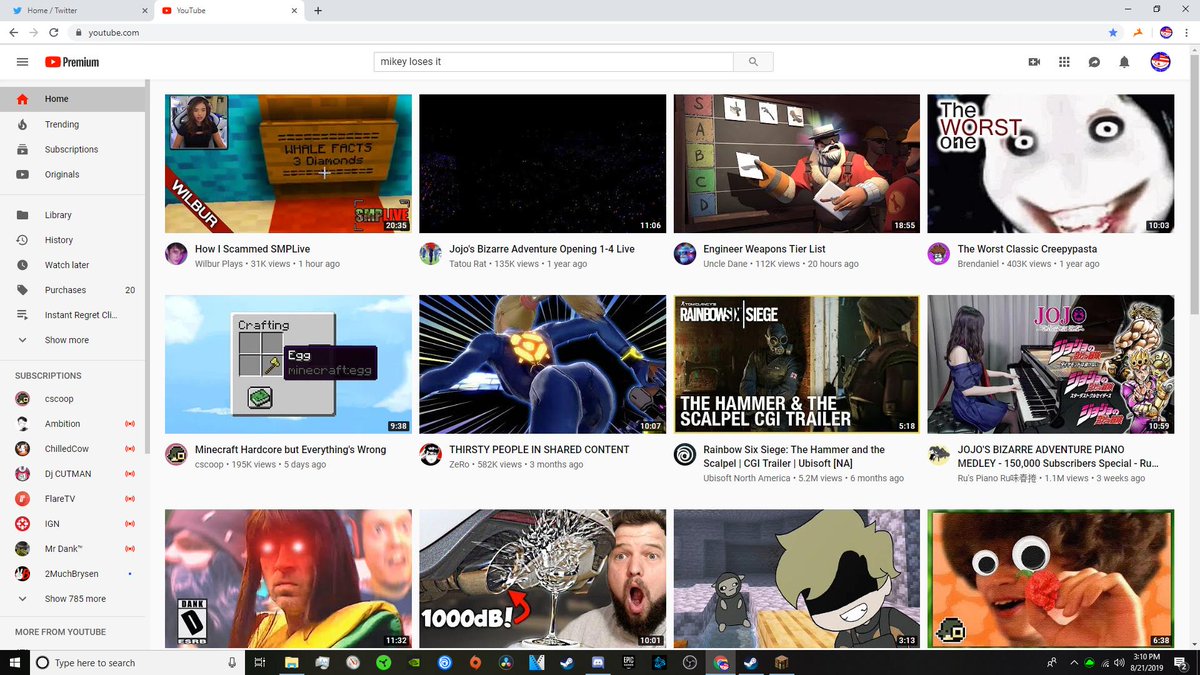Viewport: 1200px width, 675px height.
Task: Open Mr Dank subscription channel
Action: [x=72, y=549]
